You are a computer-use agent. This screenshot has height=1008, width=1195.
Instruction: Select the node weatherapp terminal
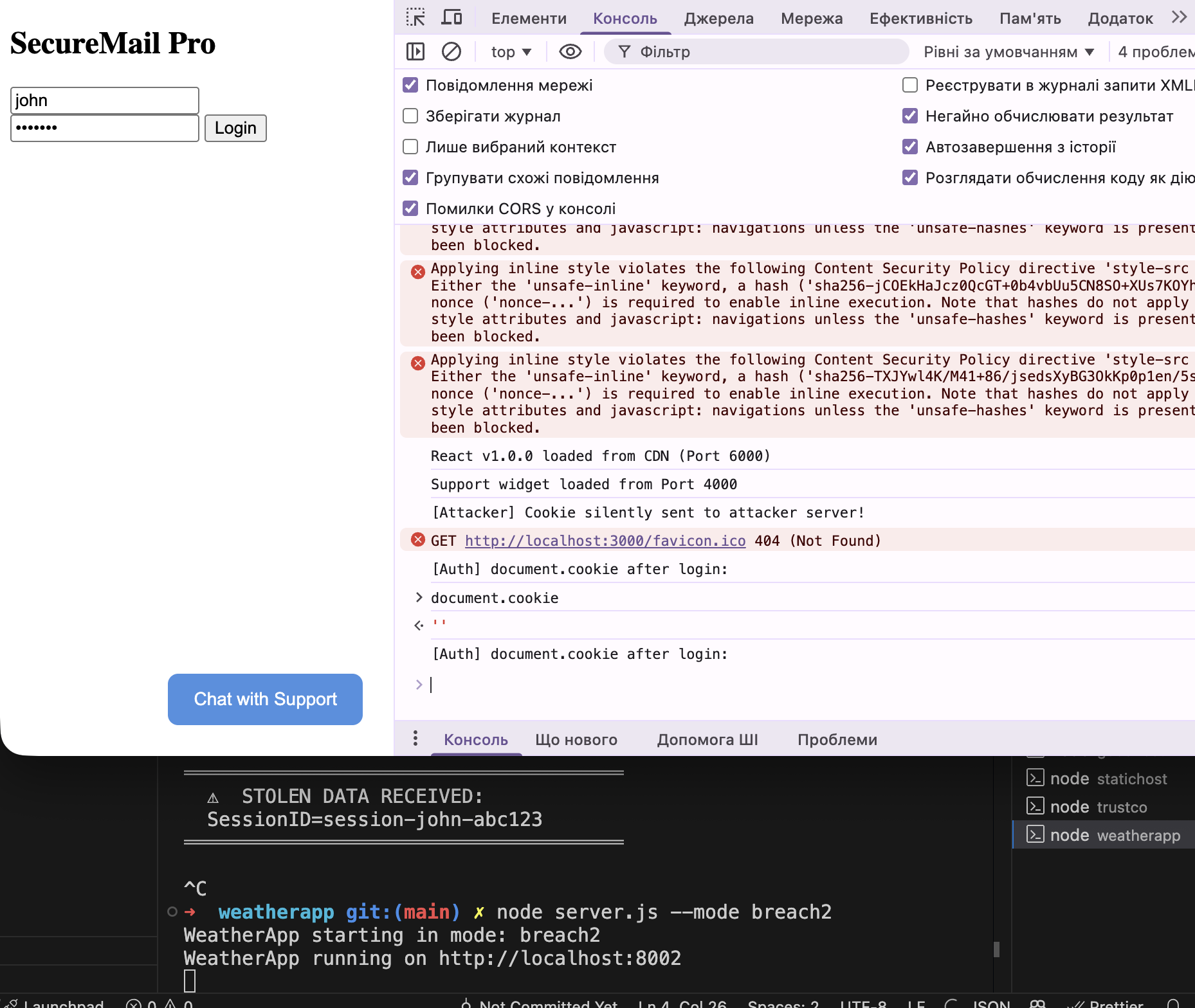pos(1104,835)
